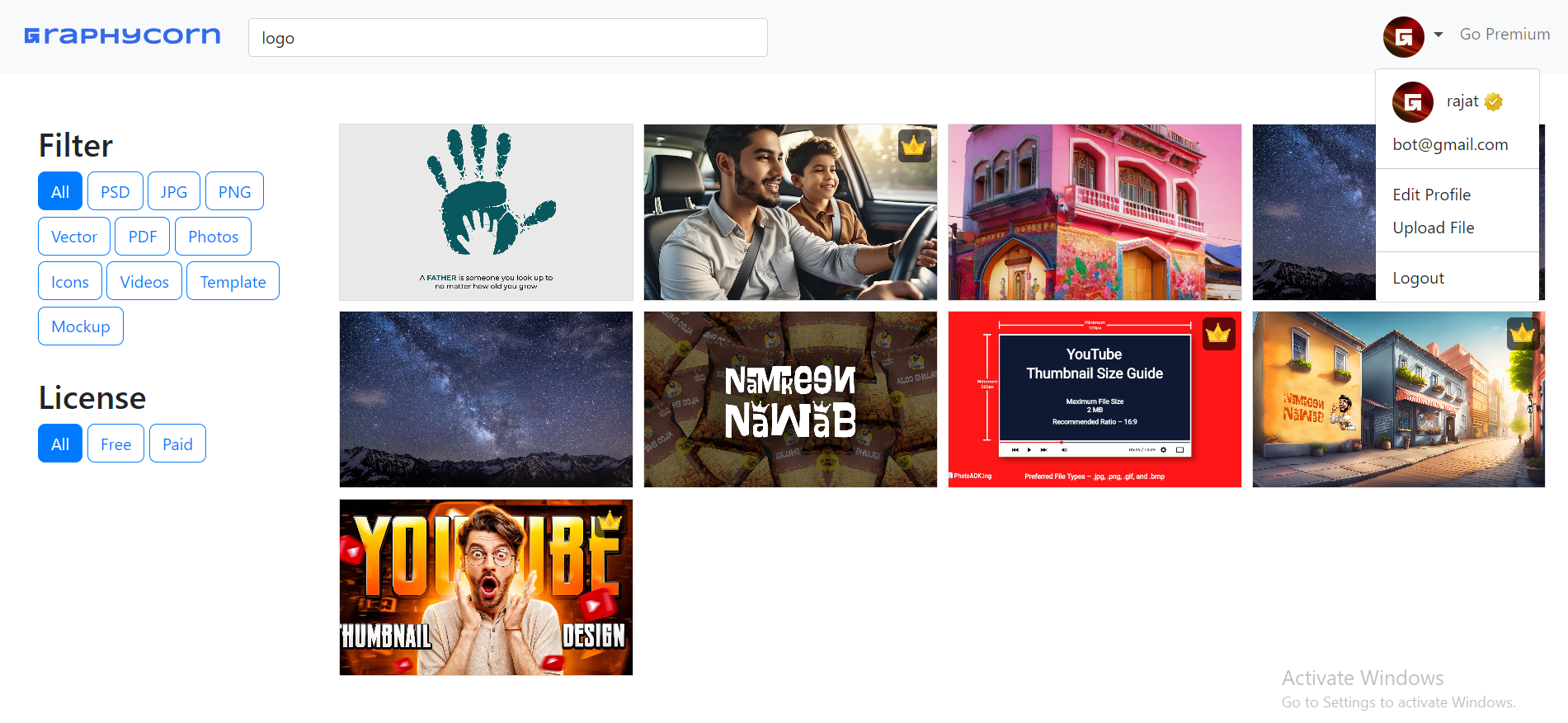The width and height of the screenshot is (1568, 723).
Task: Open YouTube Thumbnail Size Guide image
Action: [x=1095, y=399]
